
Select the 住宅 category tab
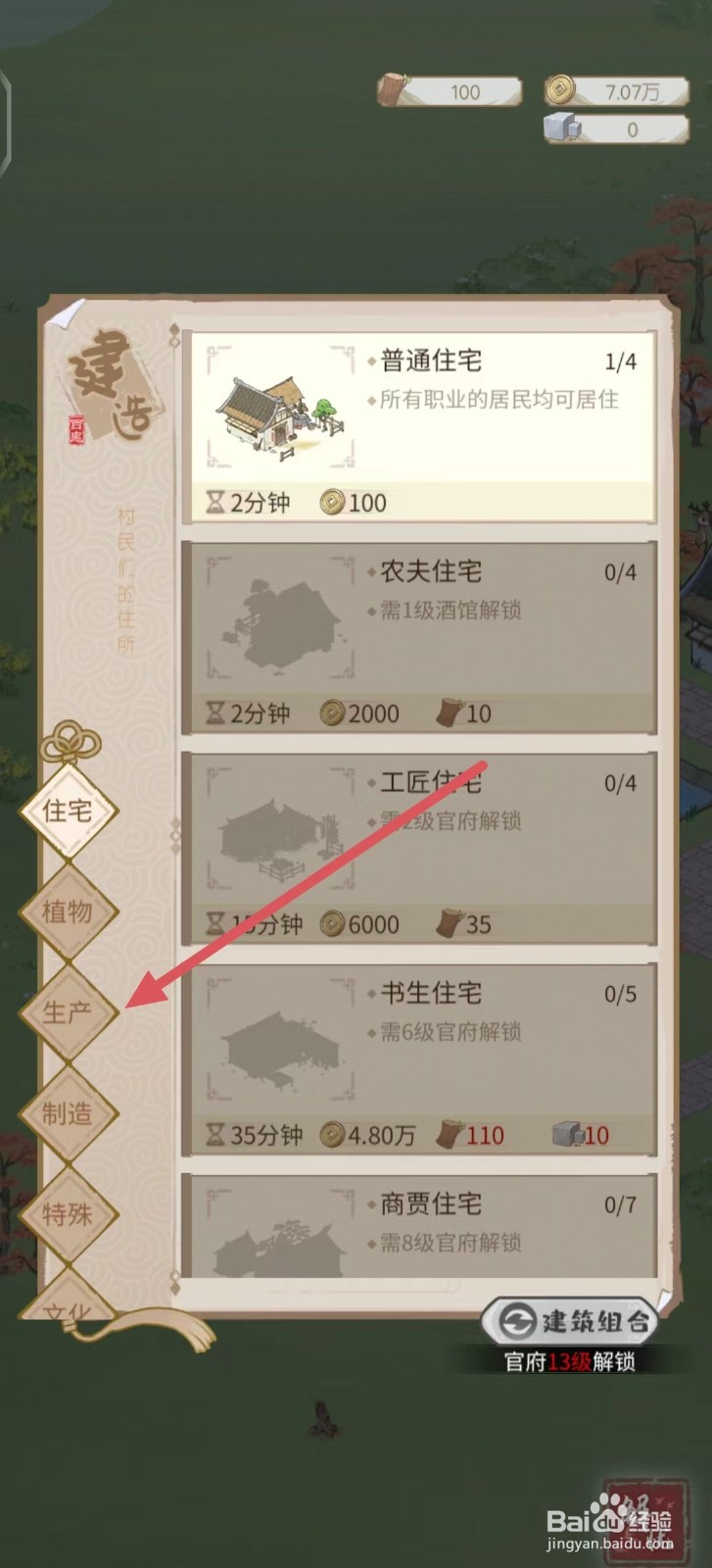click(68, 811)
